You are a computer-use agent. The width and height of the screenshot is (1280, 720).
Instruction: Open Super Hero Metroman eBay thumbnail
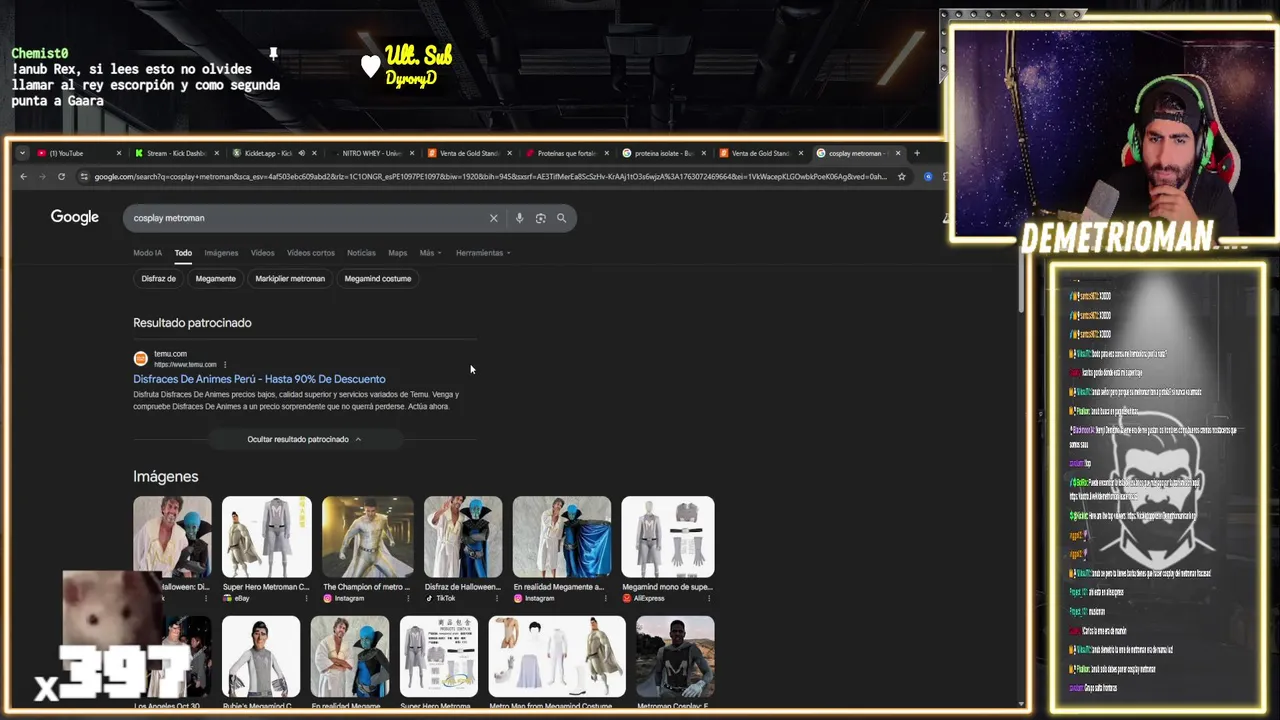266,537
